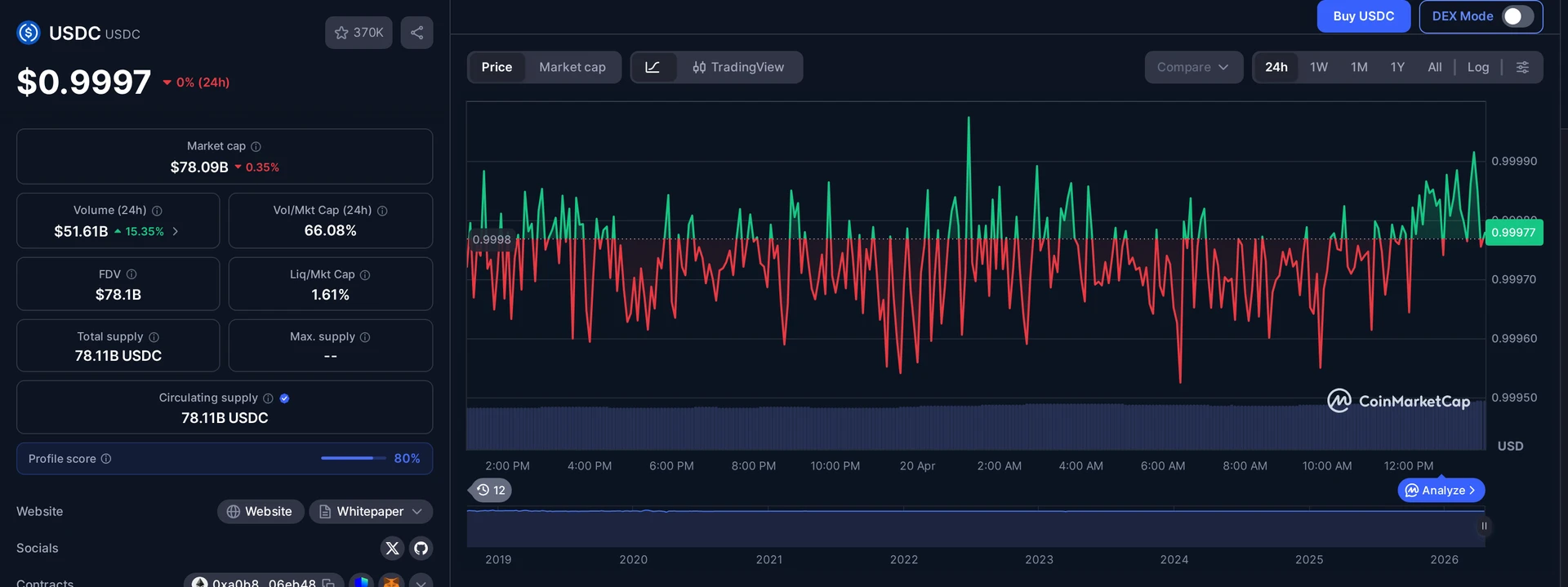Click the 0.99977 current price label

(1512, 232)
